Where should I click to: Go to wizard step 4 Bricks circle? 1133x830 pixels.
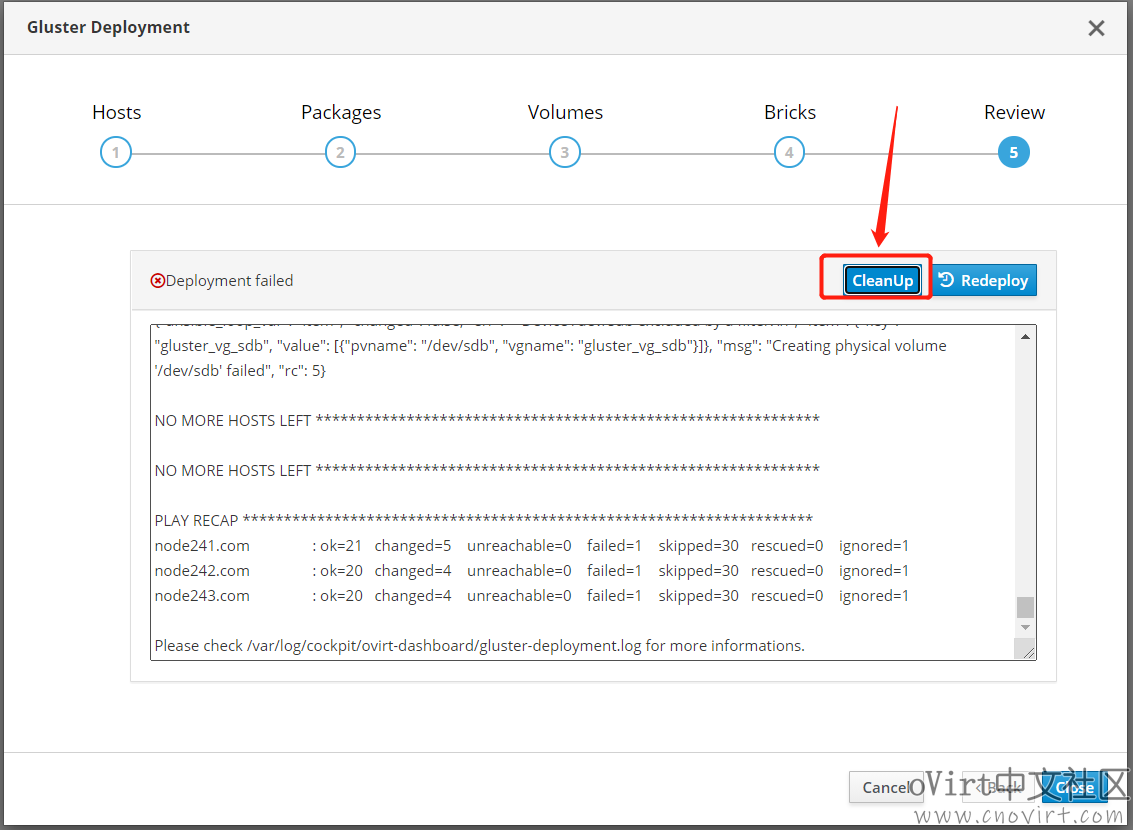[x=789, y=152]
